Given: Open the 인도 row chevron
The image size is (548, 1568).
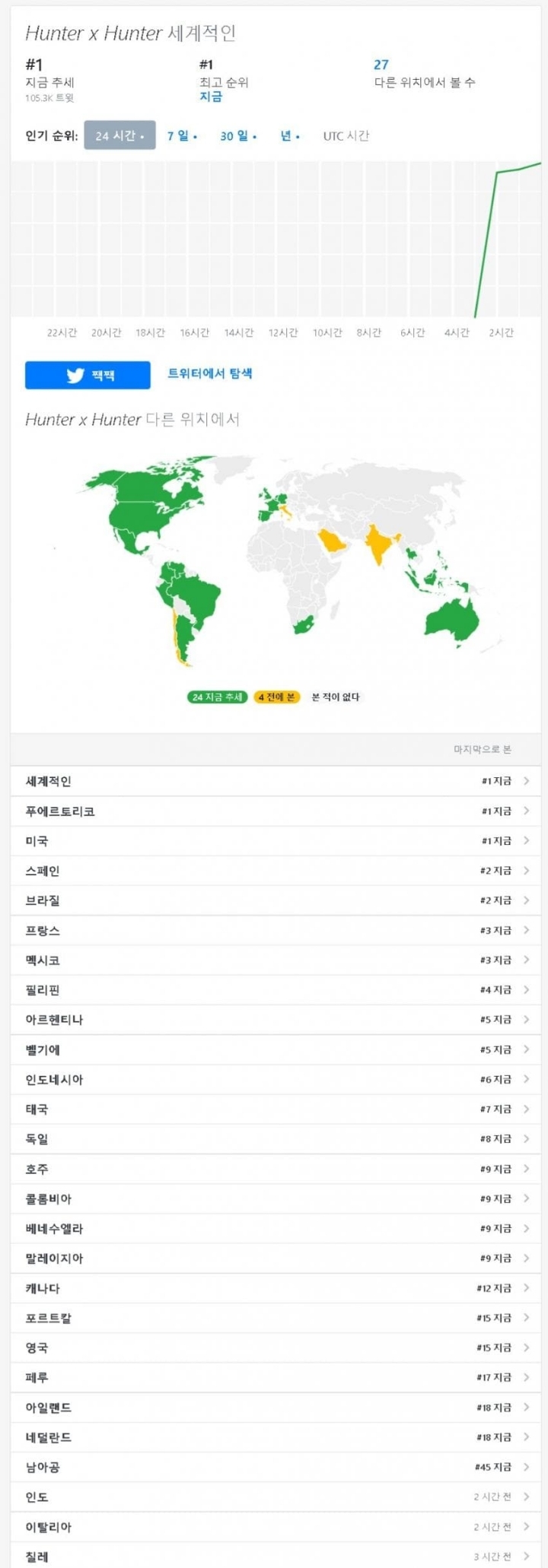Looking at the screenshot, I should click(x=527, y=1497).
